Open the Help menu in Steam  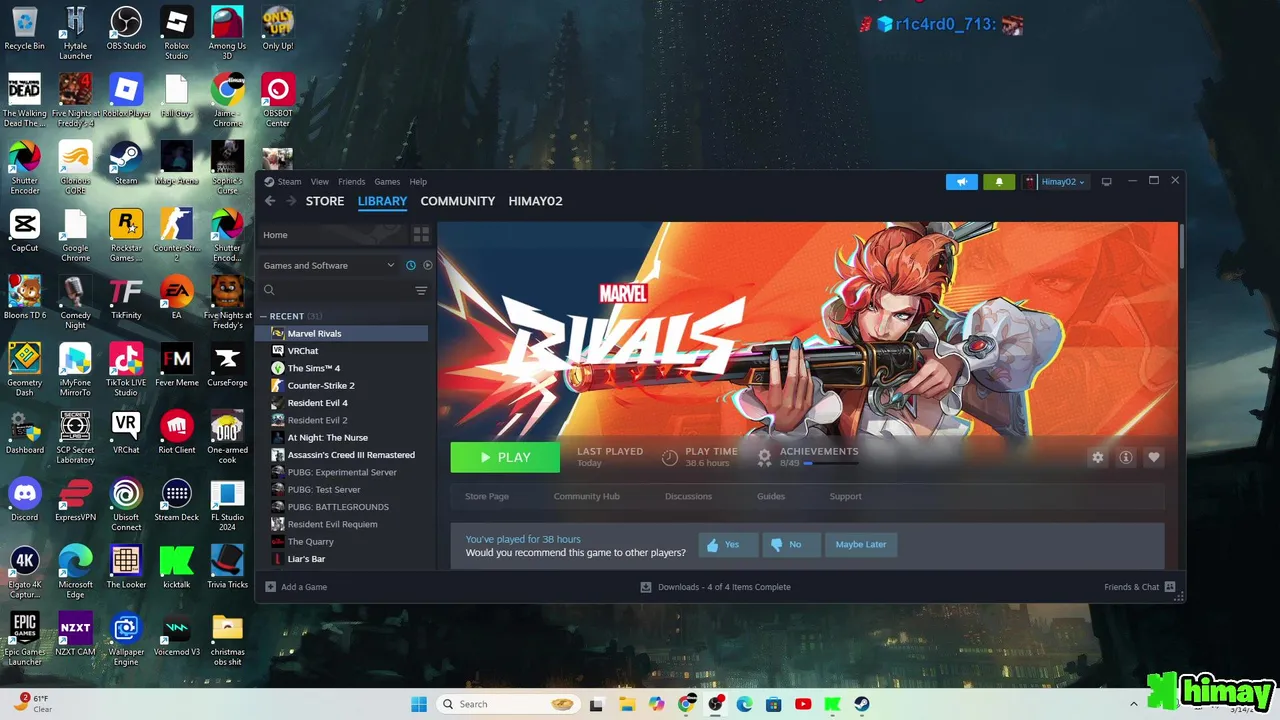[418, 182]
